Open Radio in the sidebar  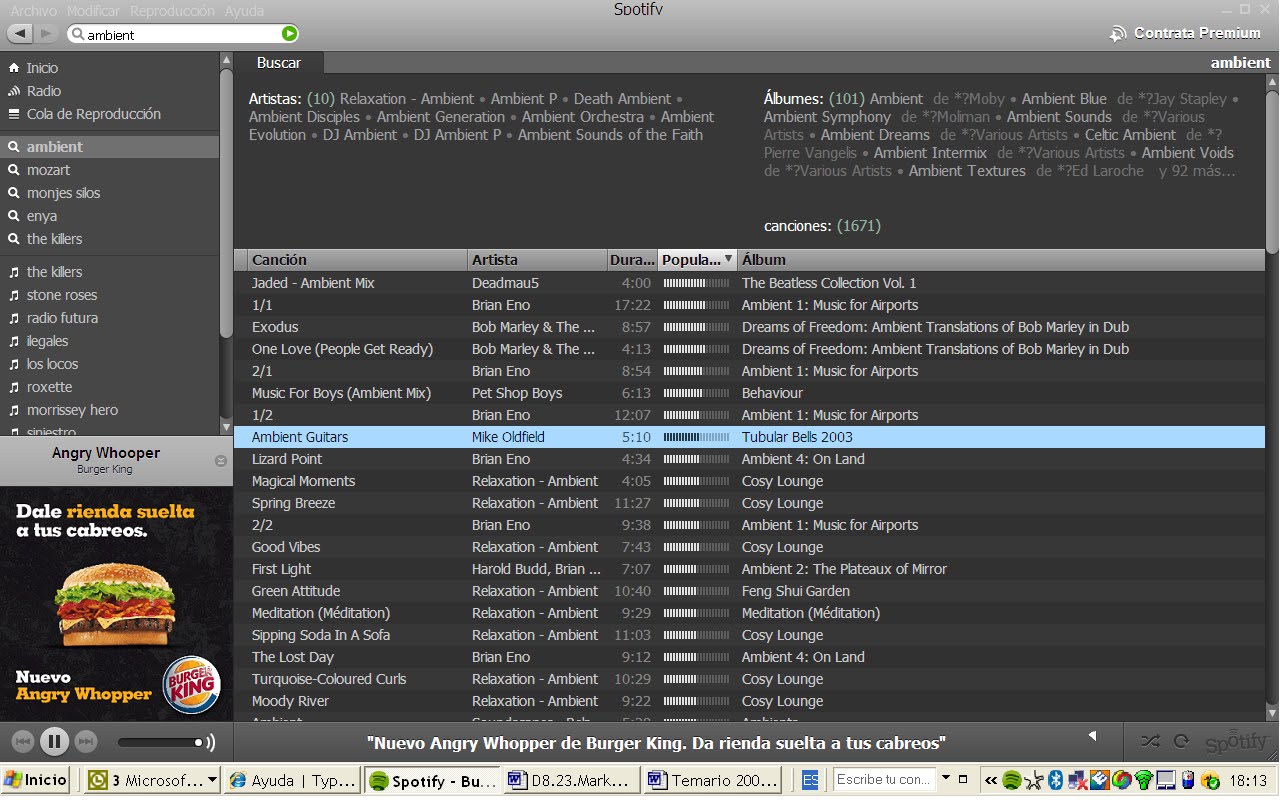[x=44, y=91]
